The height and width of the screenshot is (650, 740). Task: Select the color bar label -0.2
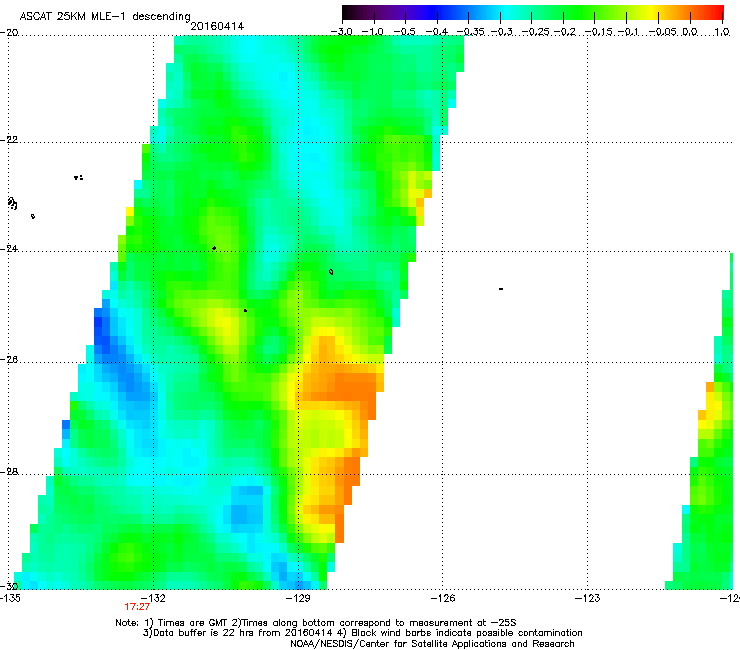click(565, 32)
